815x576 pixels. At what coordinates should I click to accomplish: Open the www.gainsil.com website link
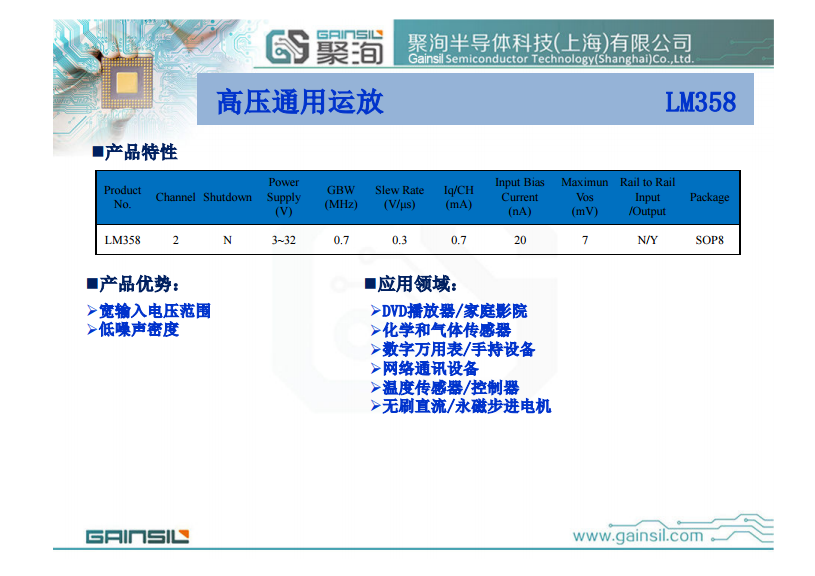click(637, 536)
